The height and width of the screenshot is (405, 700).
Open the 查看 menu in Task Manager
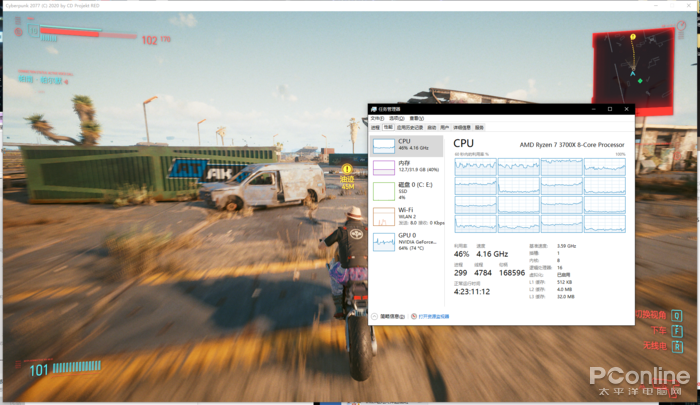tap(417, 118)
